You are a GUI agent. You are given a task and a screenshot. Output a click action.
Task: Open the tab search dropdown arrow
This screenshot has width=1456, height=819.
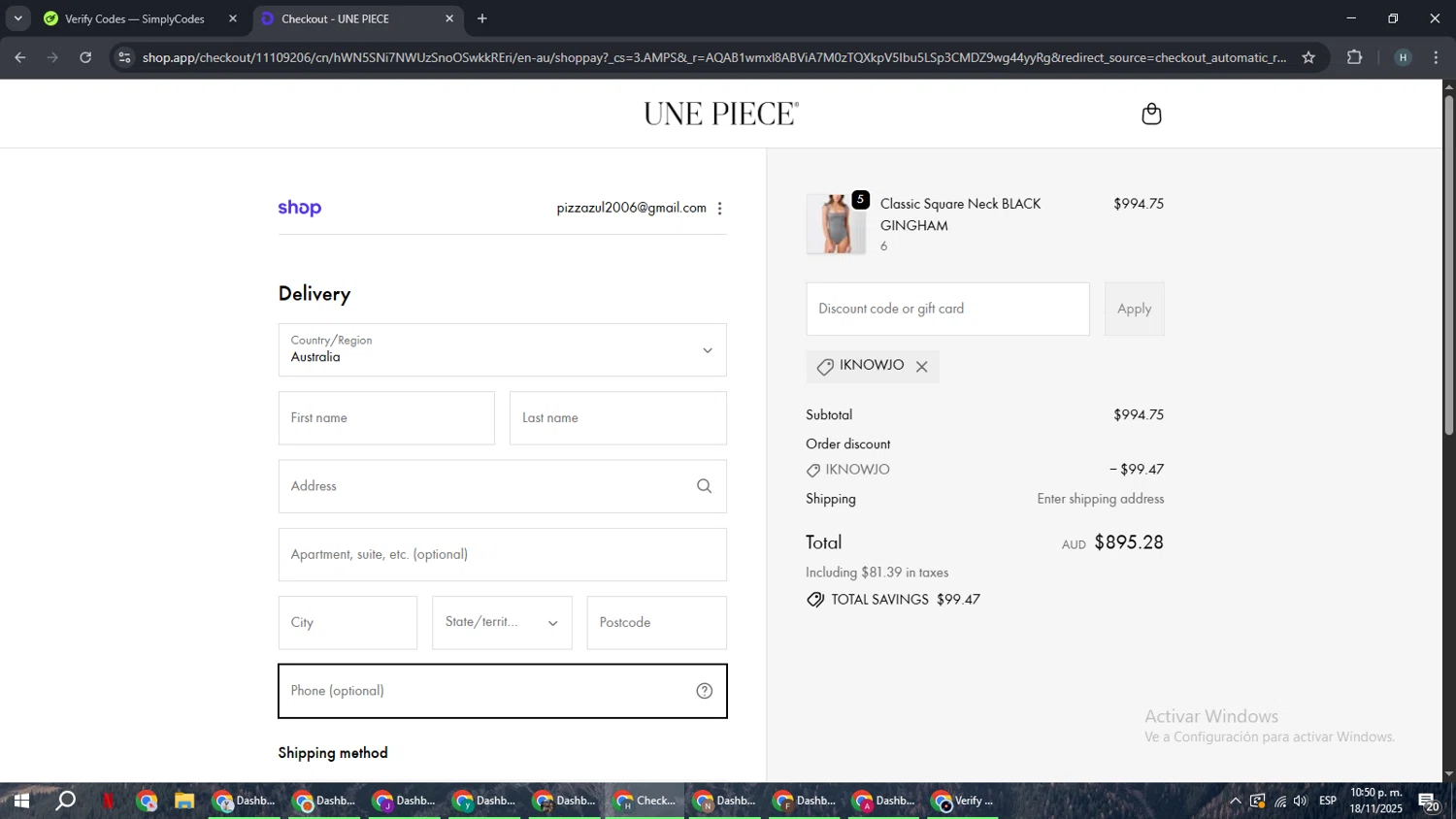(x=17, y=18)
